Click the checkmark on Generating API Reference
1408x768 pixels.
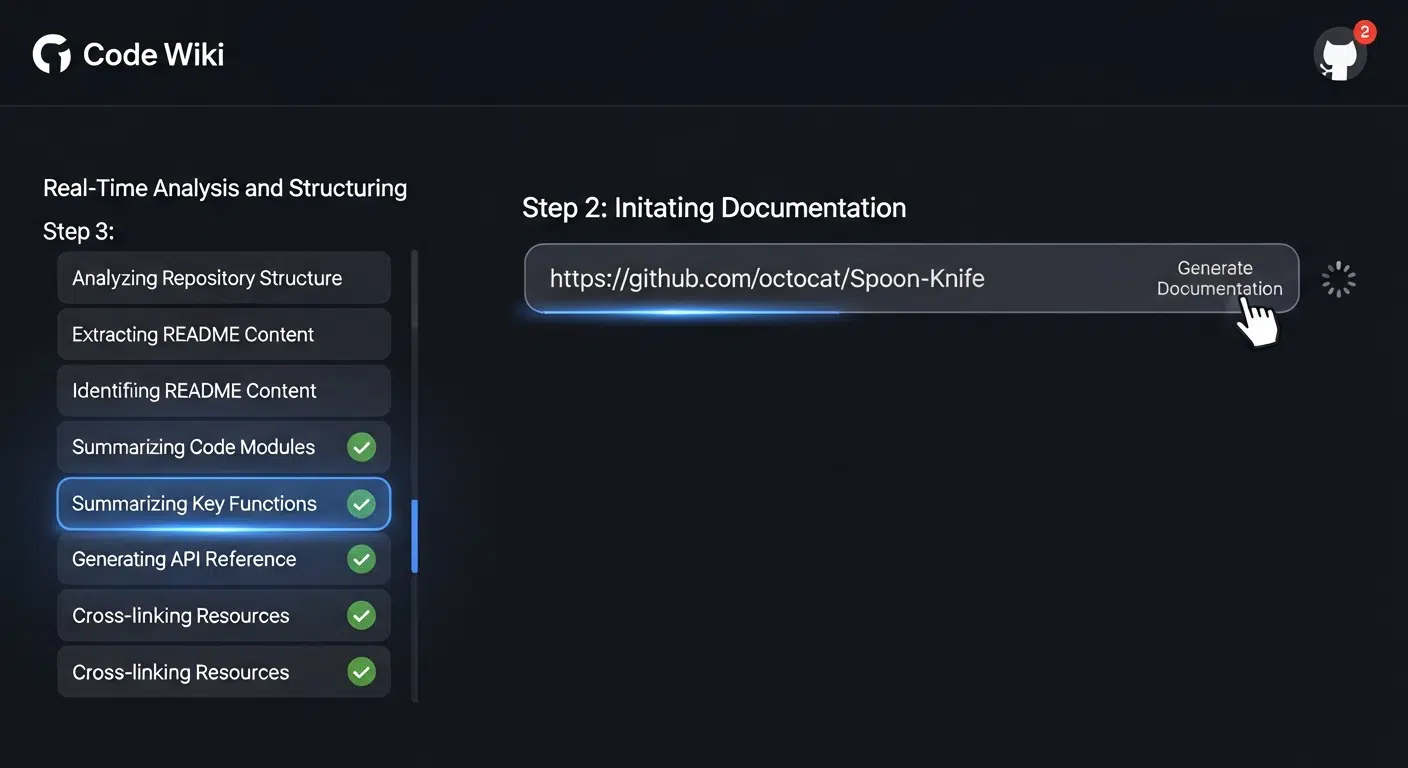[362, 559]
